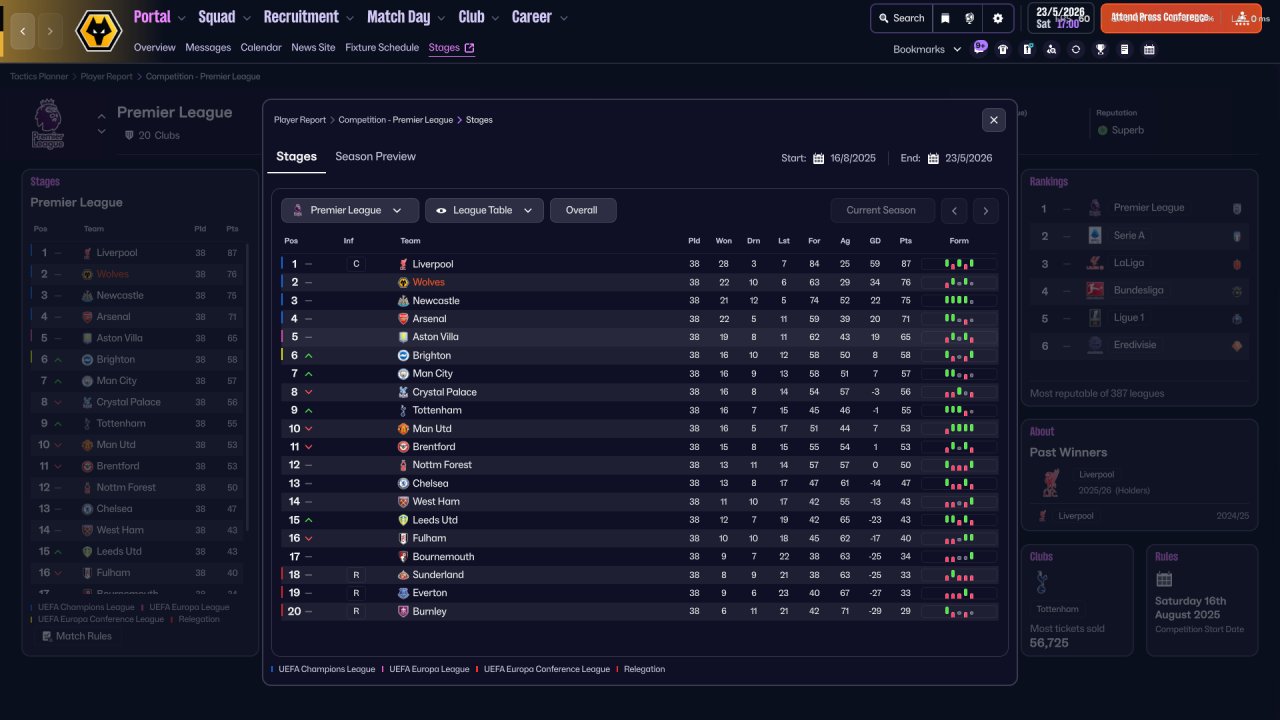This screenshot has height=720, width=1280.
Task: Click the shirt icon in the bookmarks bar
Action: (x=1003, y=49)
